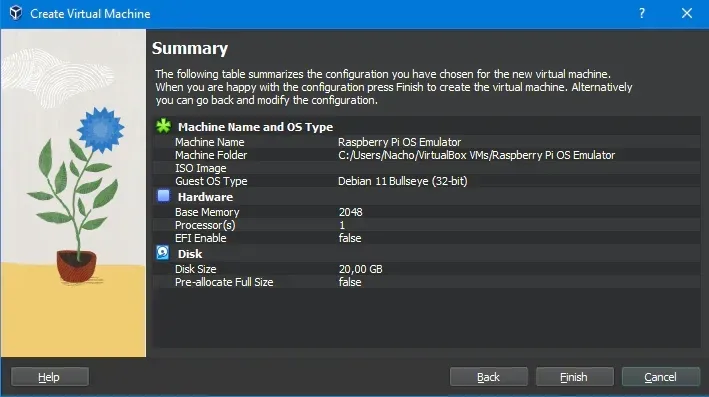Select the Base Memory 2048 row
Image resolution: width=709 pixels, height=397 pixels.
pos(426,212)
